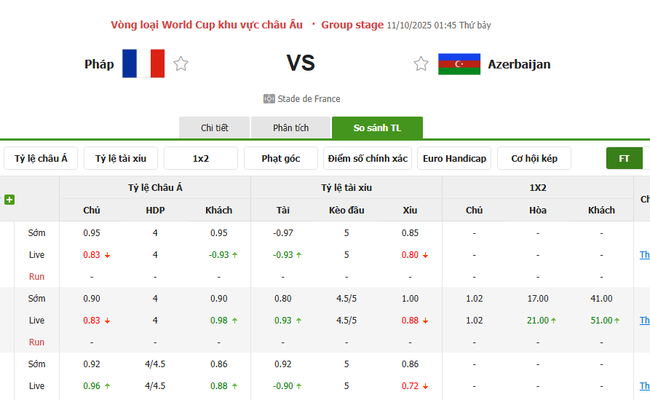Select the Tỷ lệ tài xỉu filter

pos(120,158)
